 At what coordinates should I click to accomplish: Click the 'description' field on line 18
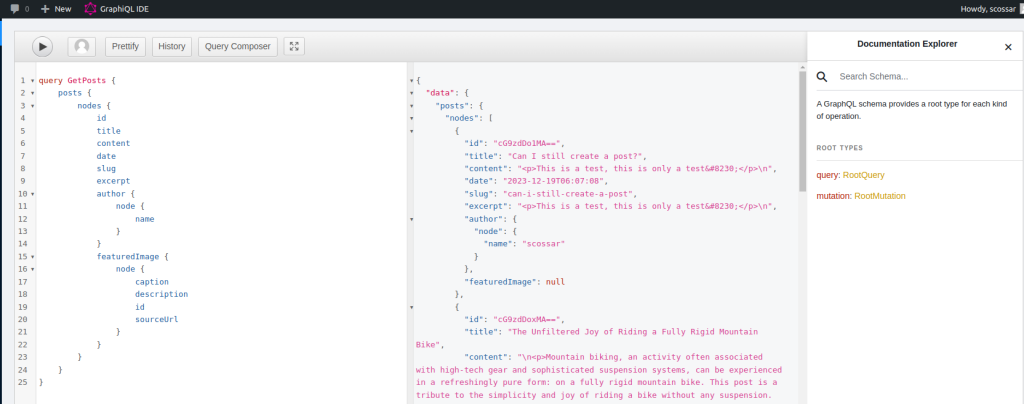click(x=161, y=294)
